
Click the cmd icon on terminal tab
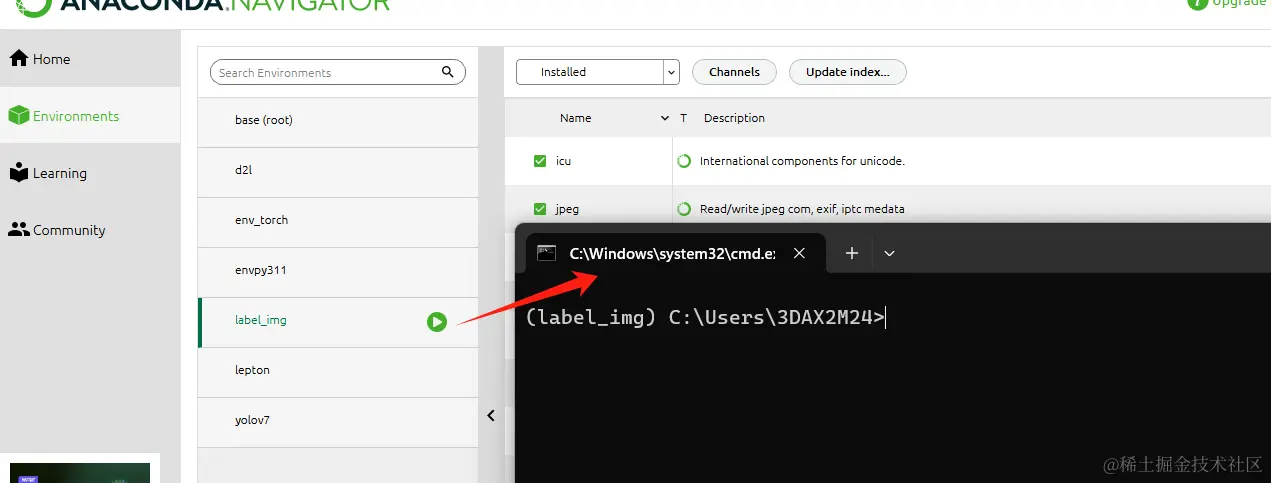pyautogui.click(x=546, y=253)
